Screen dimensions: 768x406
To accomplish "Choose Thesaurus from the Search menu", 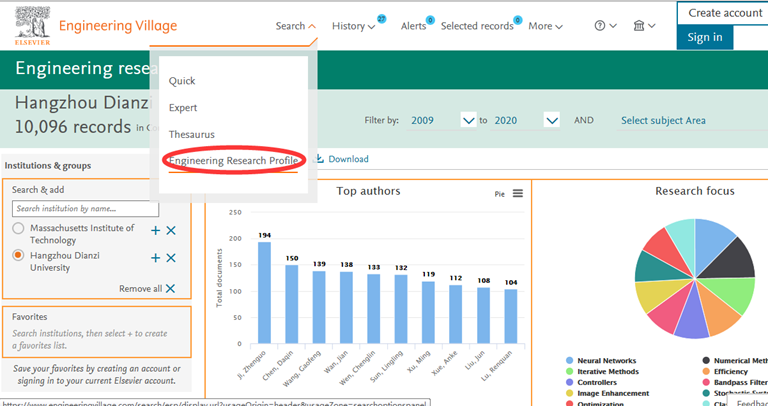I will [192, 134].
